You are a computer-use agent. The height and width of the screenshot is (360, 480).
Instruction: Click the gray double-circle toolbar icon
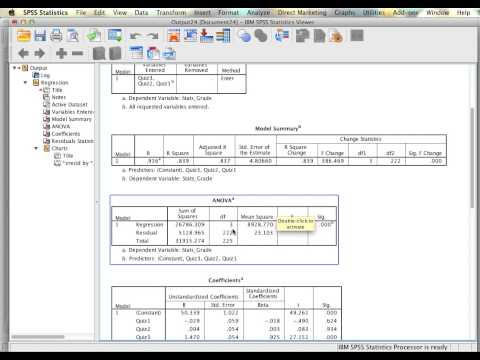[261, 36]
